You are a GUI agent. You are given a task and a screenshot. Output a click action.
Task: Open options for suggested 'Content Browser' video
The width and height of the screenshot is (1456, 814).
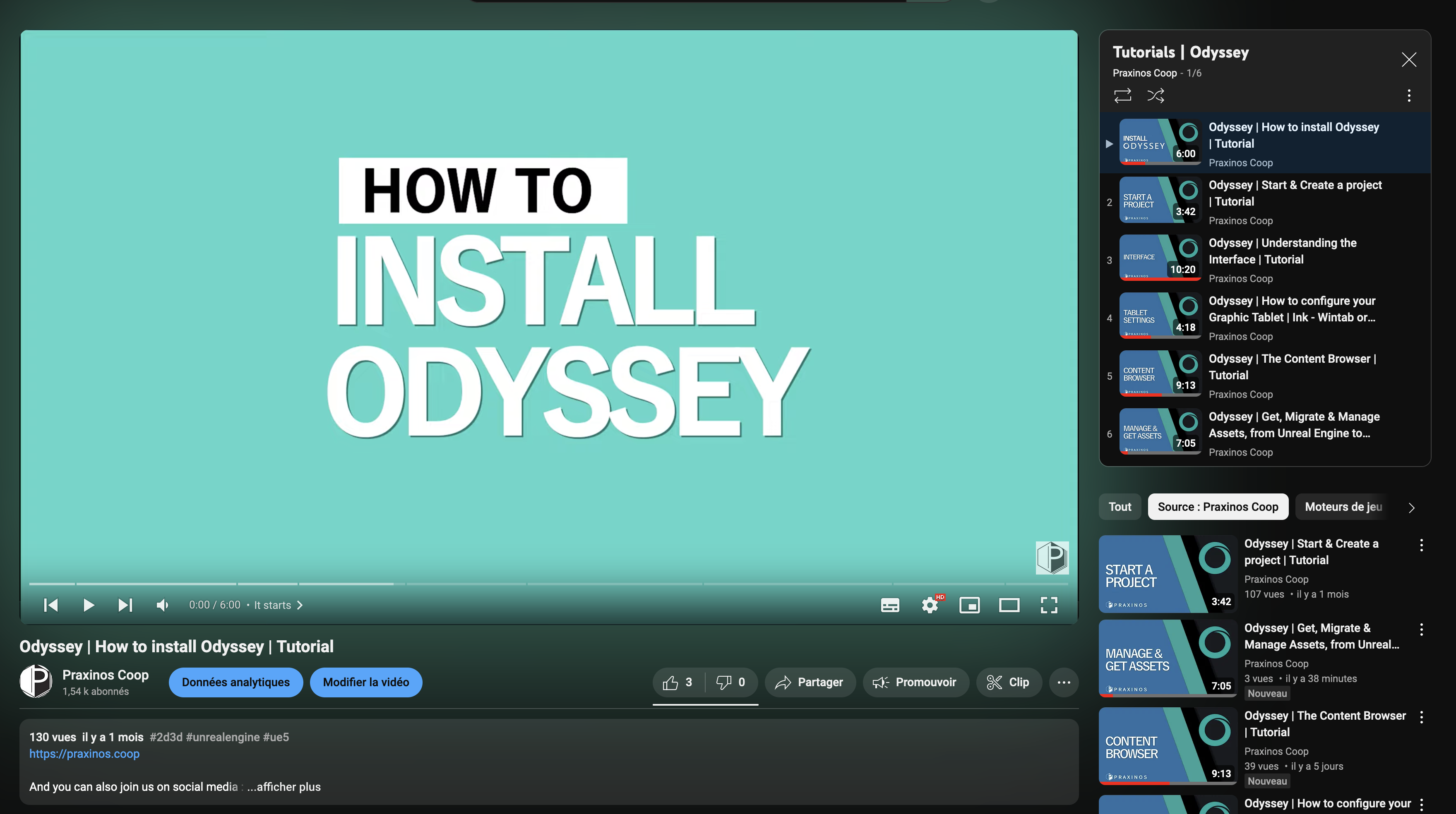tap(1421, 717)
